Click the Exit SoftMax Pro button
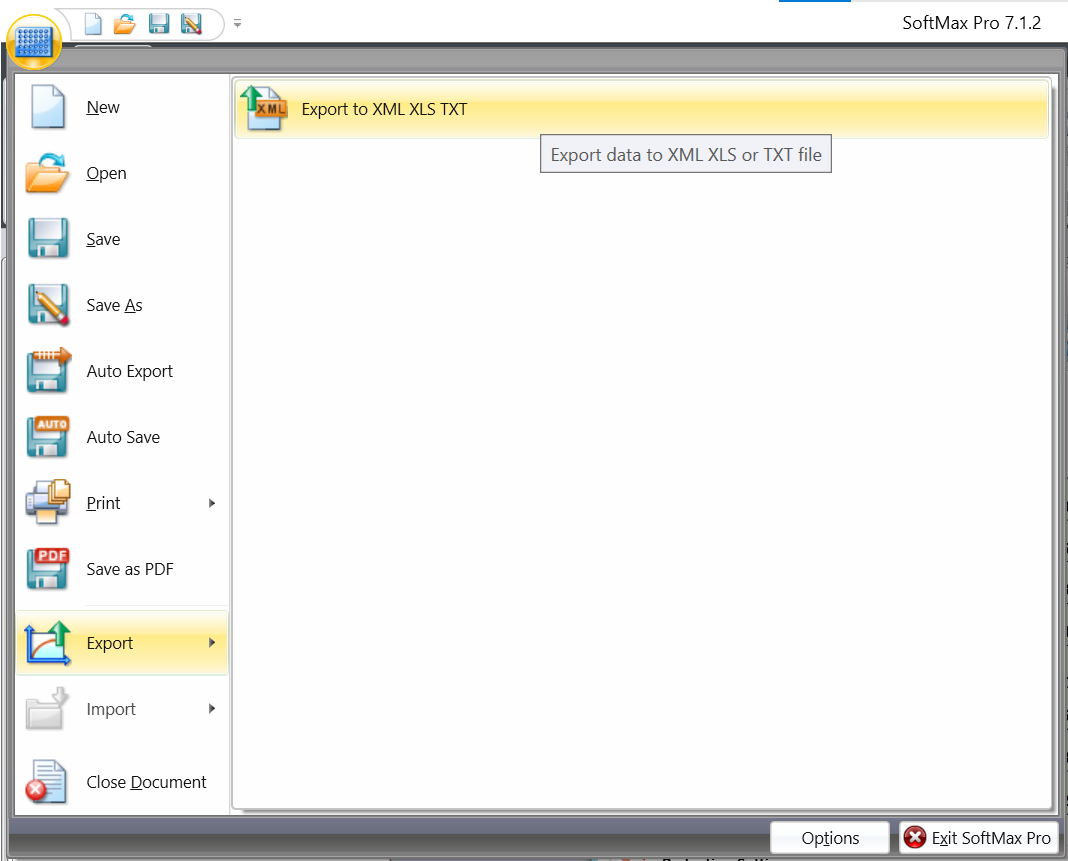1068x861 pixels. (x=979, y=838)
